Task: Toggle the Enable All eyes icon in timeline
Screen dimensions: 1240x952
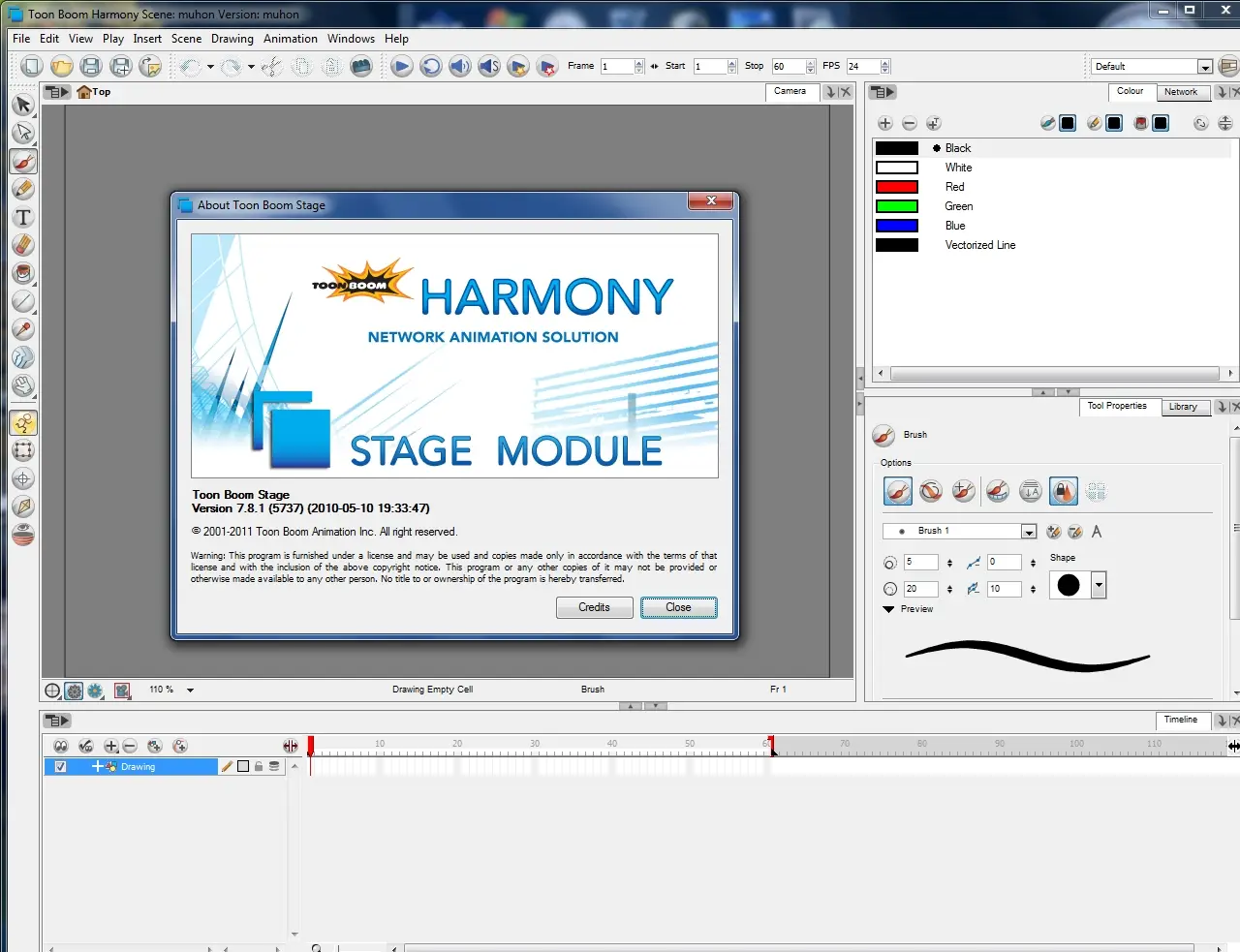Action: [x=61, y=747]
